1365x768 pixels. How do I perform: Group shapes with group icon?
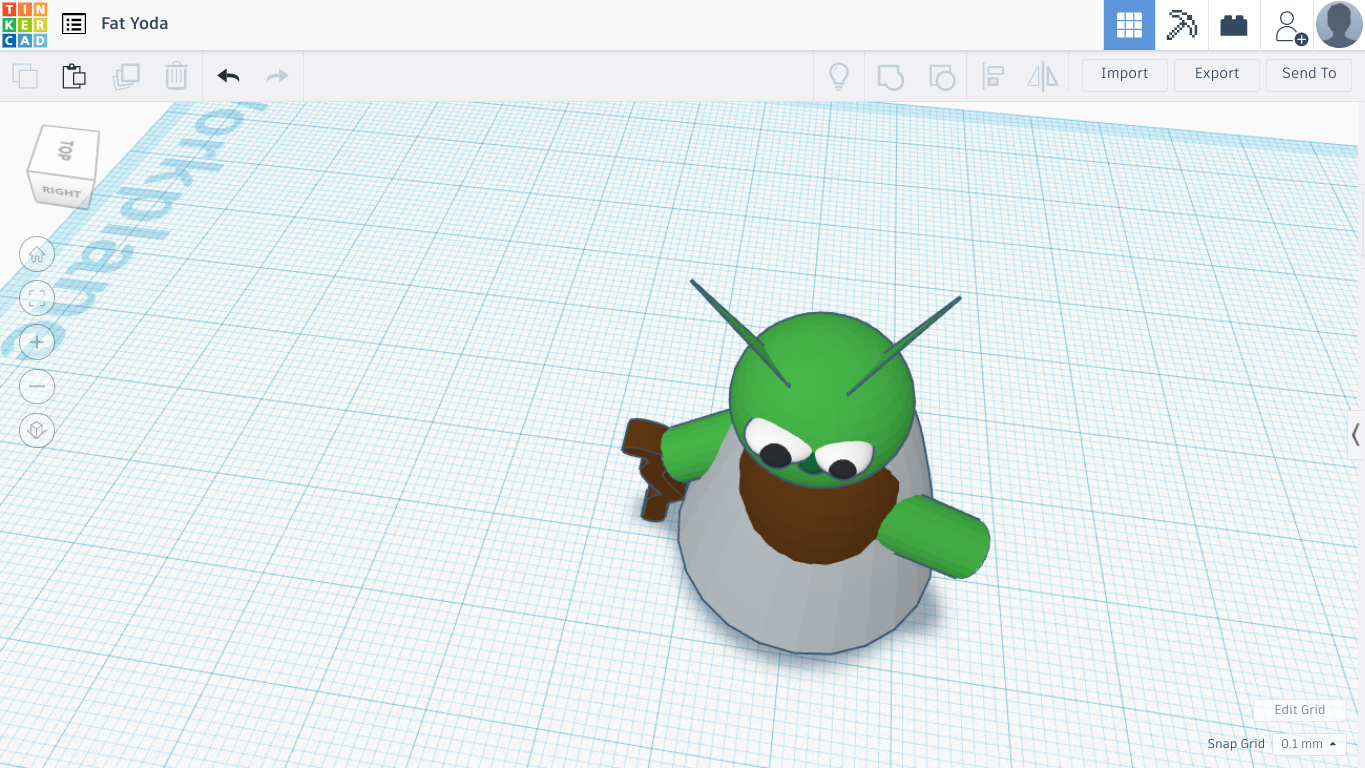click(x=890, y=76)
